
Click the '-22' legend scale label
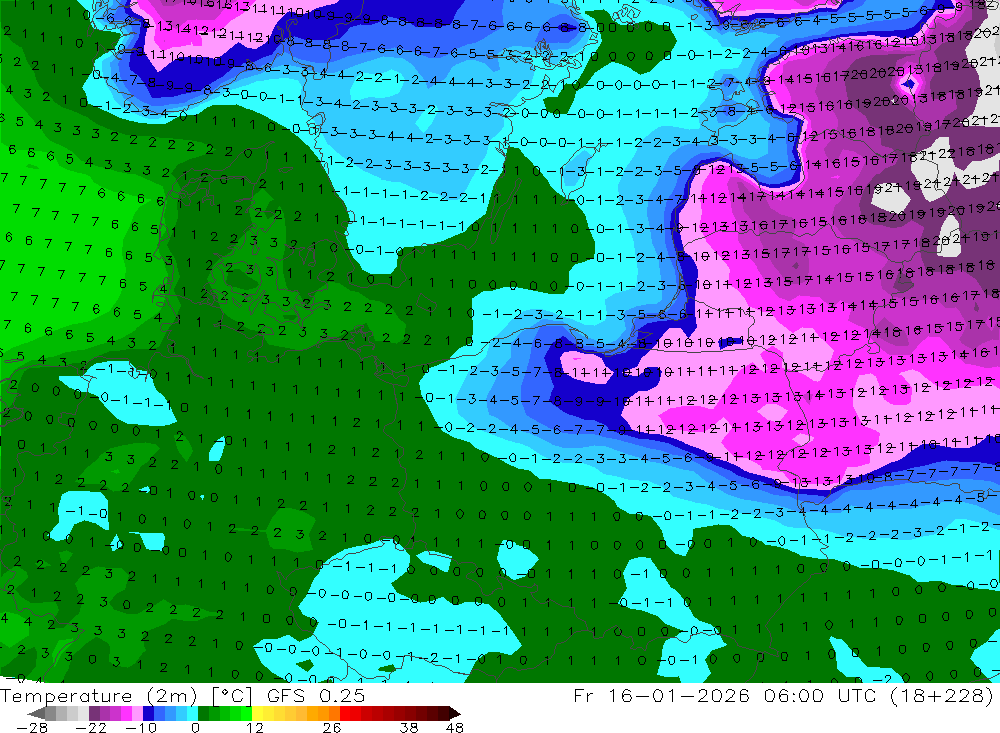click(91, 727)
